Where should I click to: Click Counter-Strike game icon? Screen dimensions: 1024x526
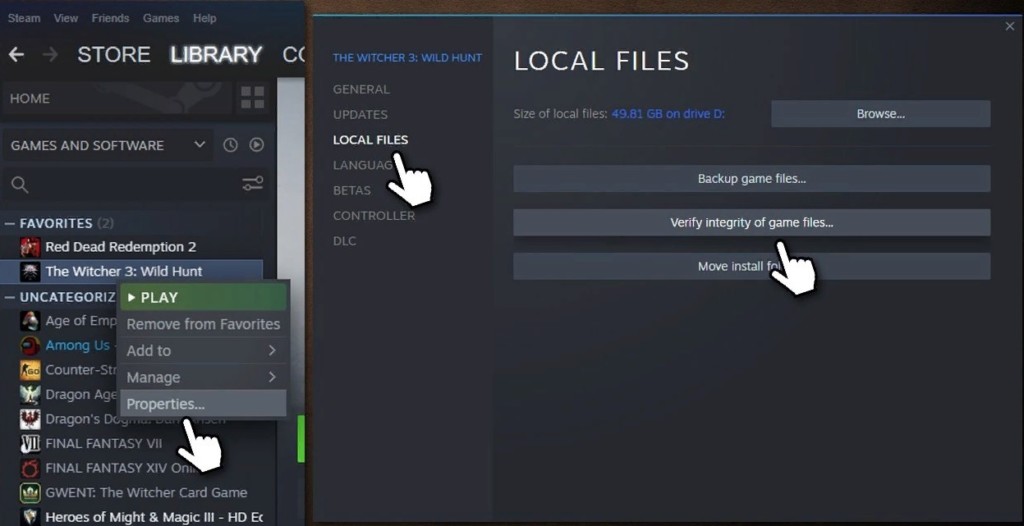click(30, 370)
